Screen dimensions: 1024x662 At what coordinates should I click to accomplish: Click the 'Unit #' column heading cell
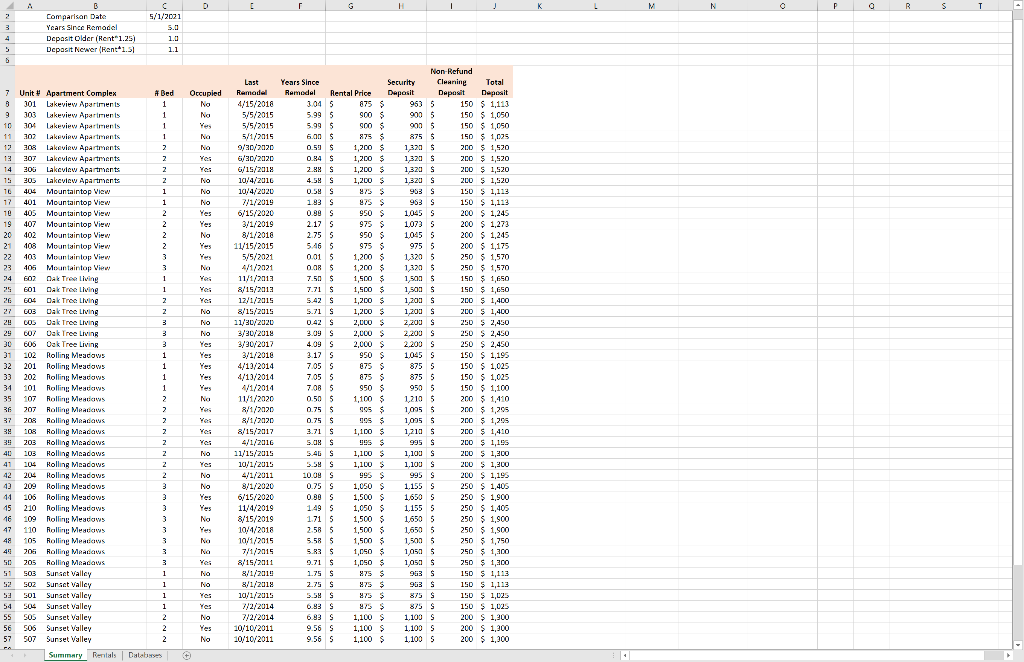coord(30,82)
